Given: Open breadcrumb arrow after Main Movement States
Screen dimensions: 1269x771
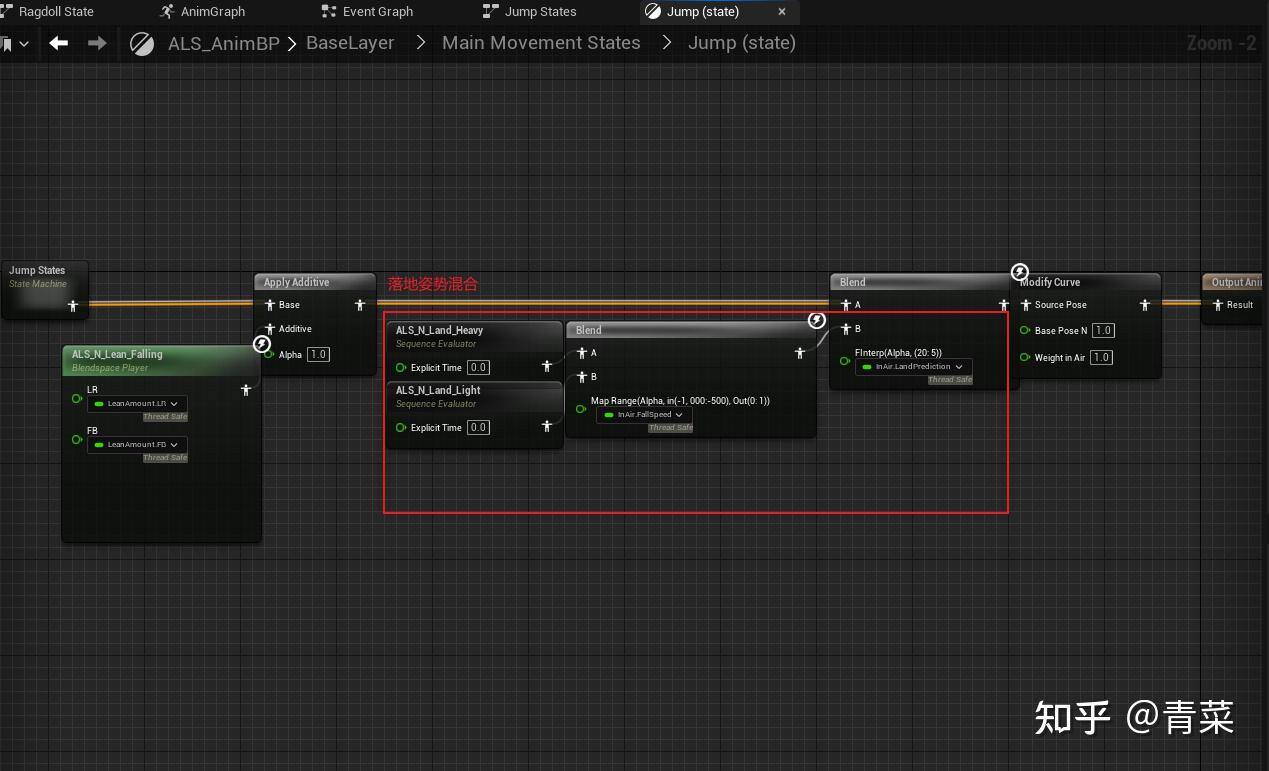Looking at the screenshot, I should (x=666, y=43).
